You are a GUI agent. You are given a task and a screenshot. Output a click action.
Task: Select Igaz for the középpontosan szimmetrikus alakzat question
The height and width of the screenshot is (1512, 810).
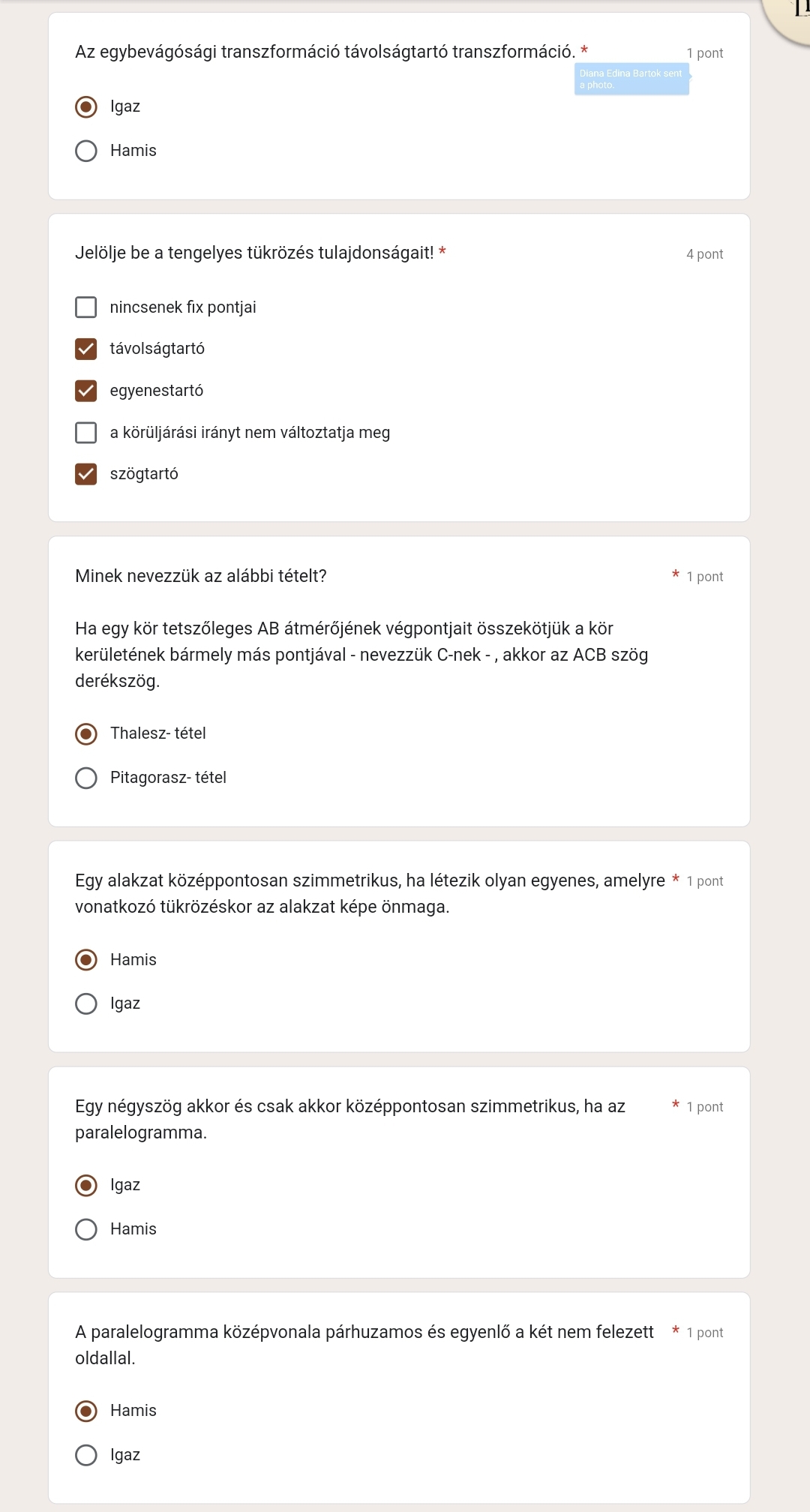[86, 1003]
